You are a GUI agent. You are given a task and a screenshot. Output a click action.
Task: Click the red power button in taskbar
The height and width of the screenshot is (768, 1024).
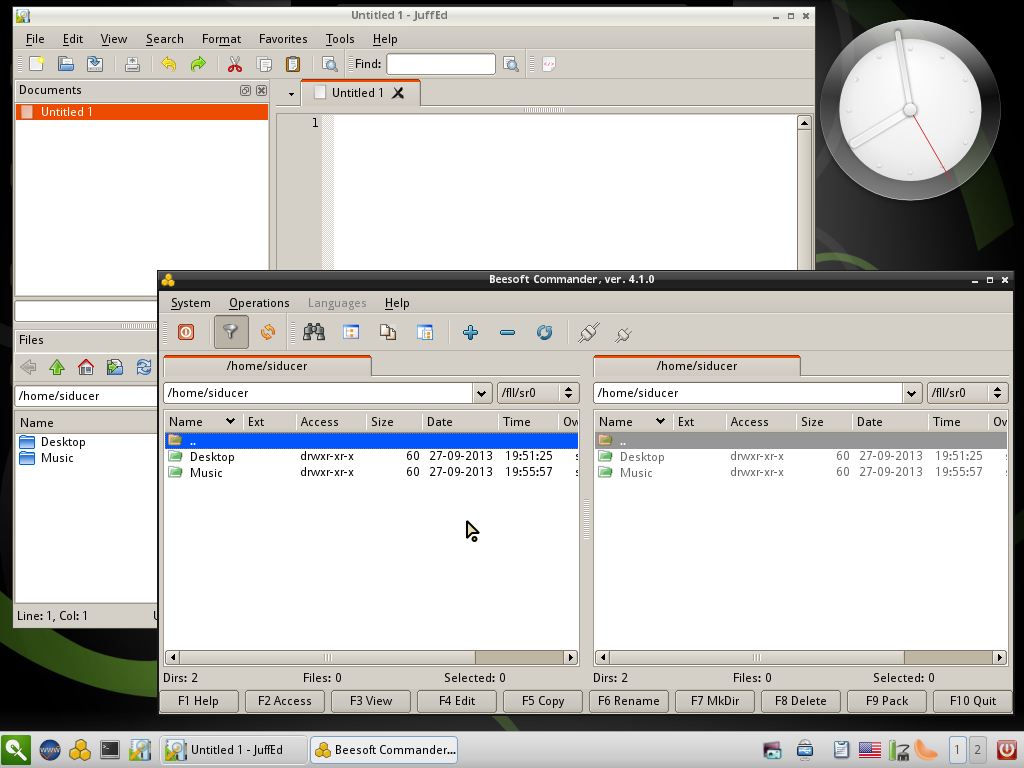pyautogui.click(x=1007, y=750)
